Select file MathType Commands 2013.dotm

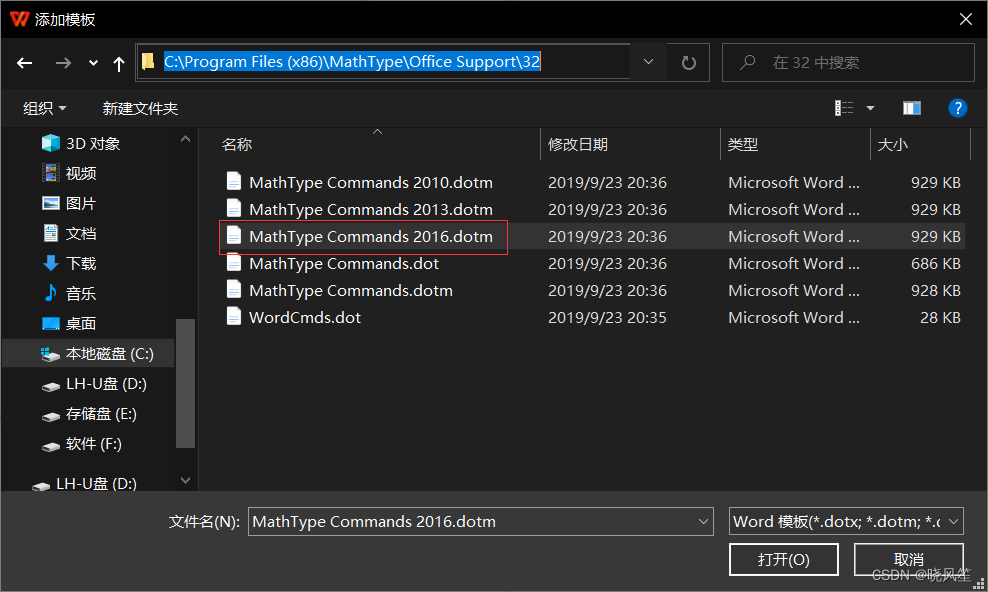(x=370, y=210)
